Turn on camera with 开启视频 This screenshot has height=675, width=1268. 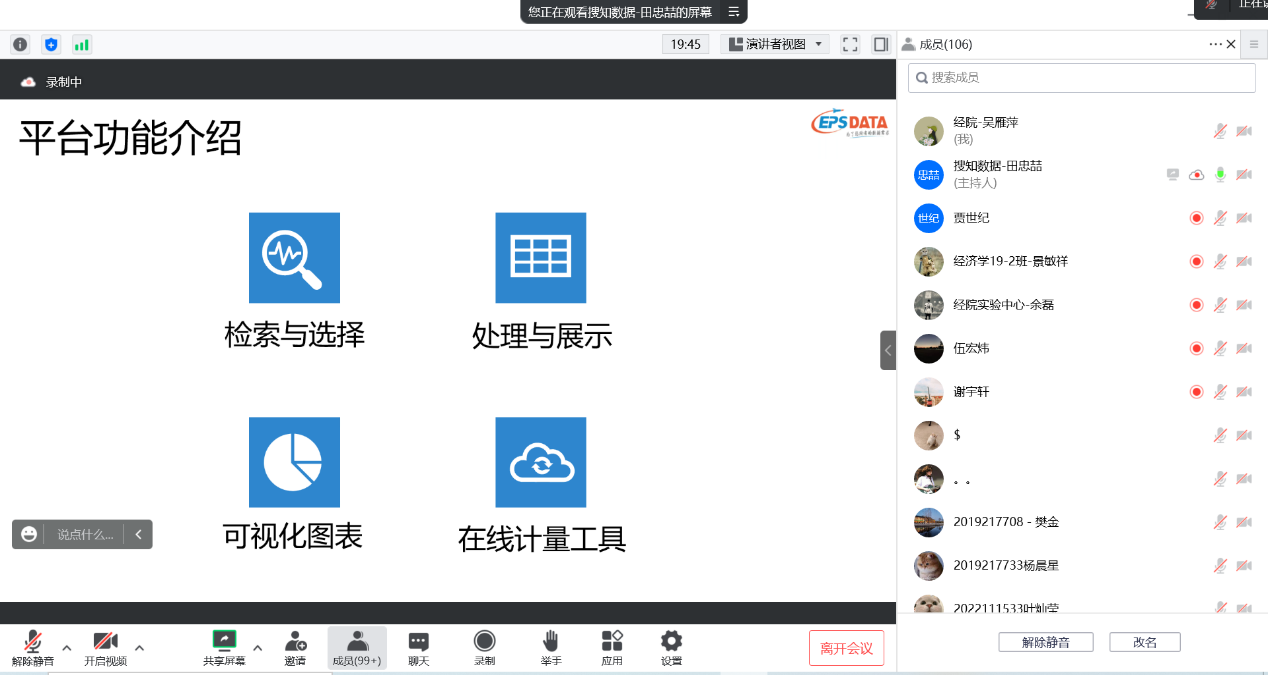click(105, 647)
